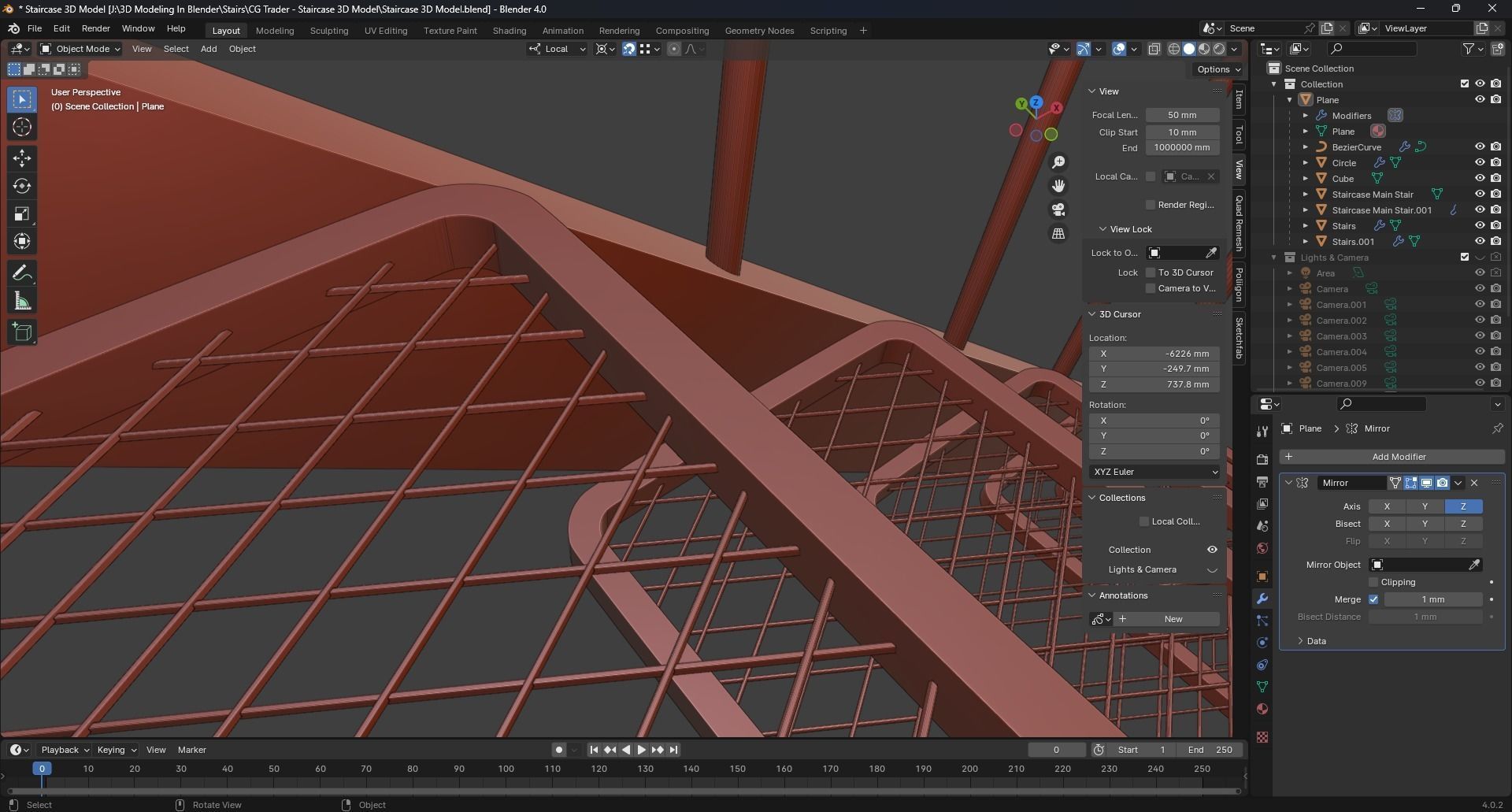Click the pan hand viewport gizmo
This screenshot has height=812, width=1512.
click(x=1058, y=186)
